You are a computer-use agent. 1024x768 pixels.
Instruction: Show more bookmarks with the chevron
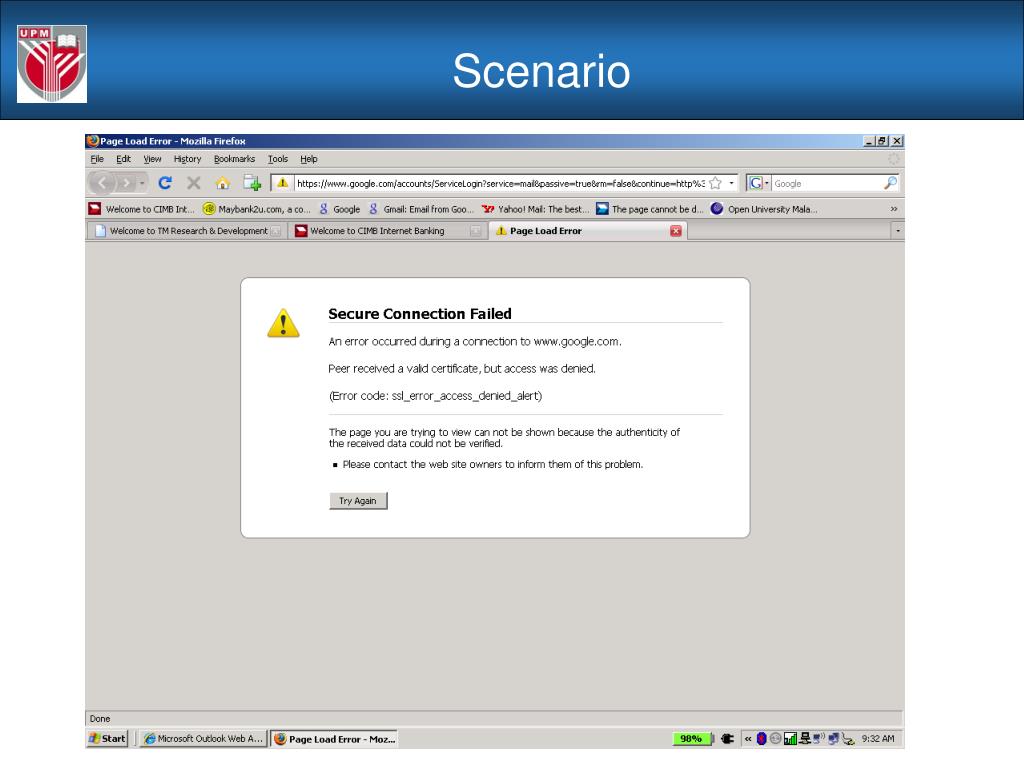tap(893, 209)
